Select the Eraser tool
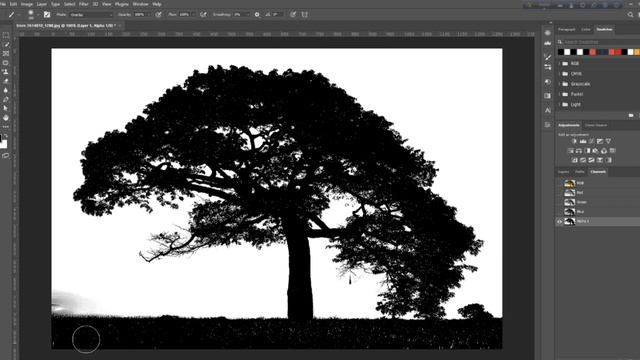This screenshot has height=360, width=640. point(6,81)
